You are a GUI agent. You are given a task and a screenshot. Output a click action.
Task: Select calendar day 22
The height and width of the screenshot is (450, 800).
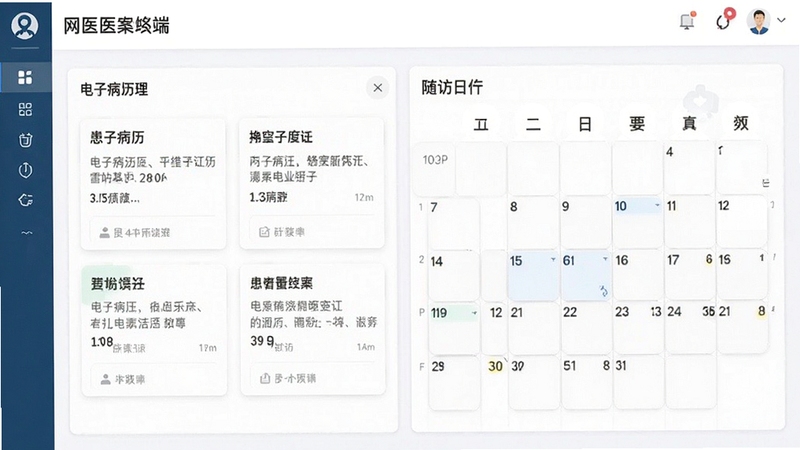pos(585,328)
